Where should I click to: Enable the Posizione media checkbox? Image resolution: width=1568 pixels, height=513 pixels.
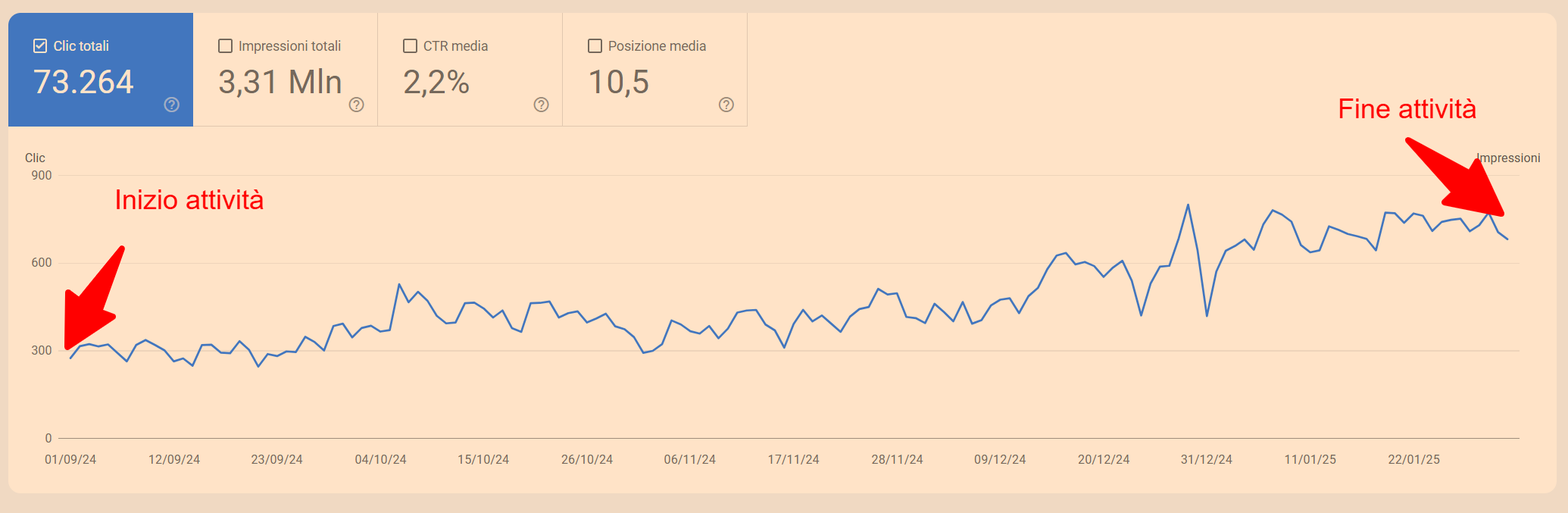(595, 46)
